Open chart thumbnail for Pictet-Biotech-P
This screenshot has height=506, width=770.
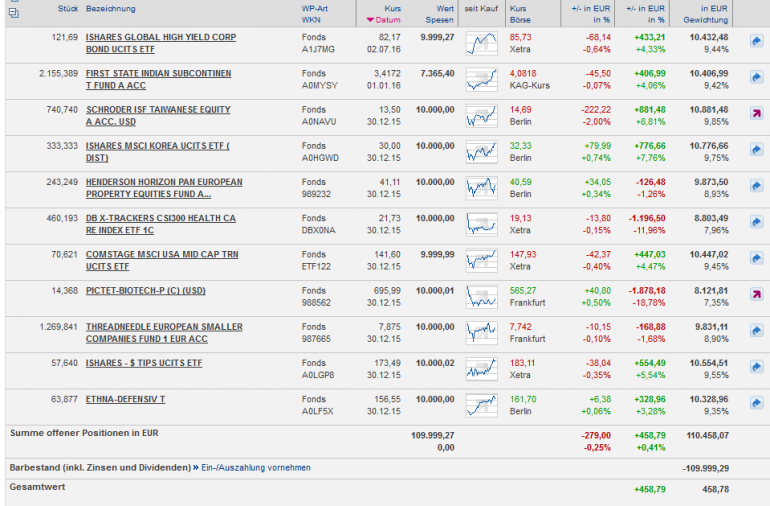click(481, 297)
